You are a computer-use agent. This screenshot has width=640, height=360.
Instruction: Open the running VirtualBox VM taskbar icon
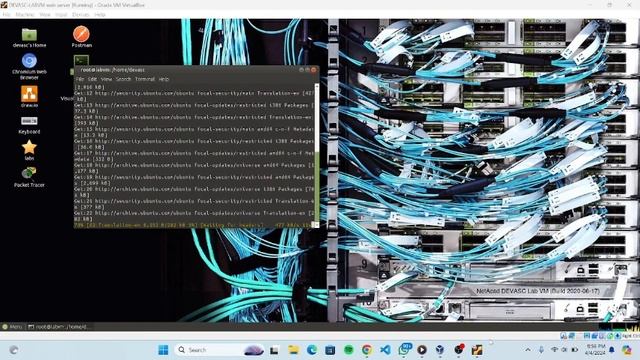[x=477, y=350]
